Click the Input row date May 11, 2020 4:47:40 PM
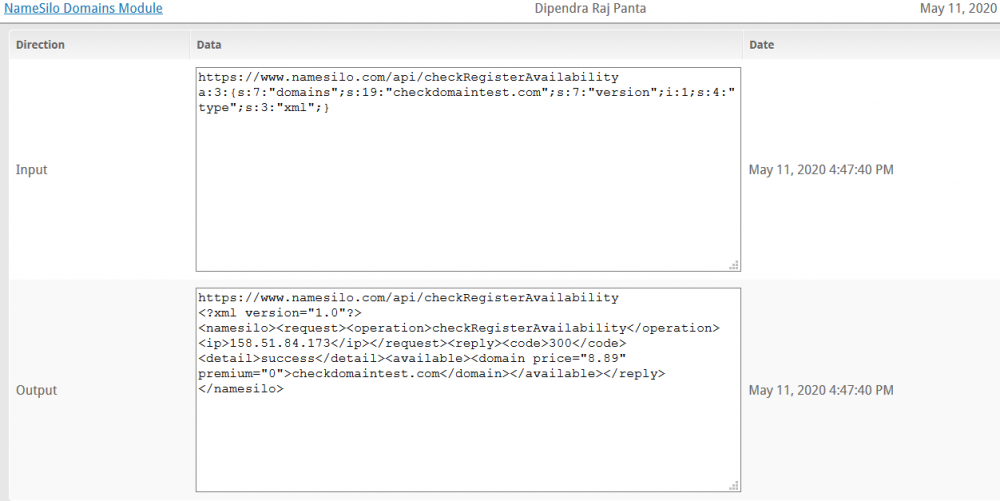Screen dimensions: 1000x501 821,170
